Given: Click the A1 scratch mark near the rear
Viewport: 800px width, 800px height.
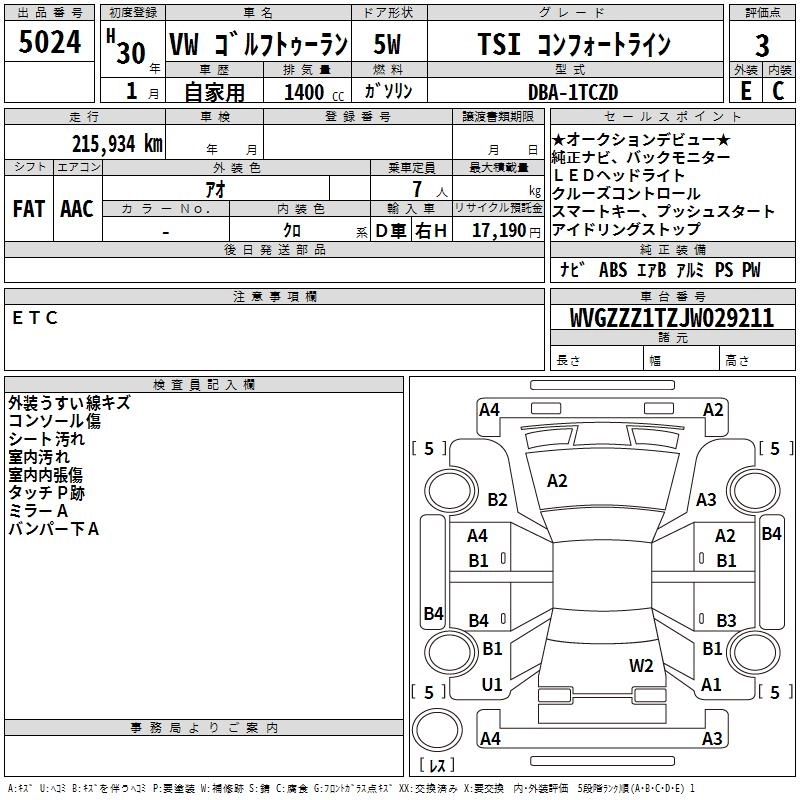Looking at the screenshot, I should 711,685.
